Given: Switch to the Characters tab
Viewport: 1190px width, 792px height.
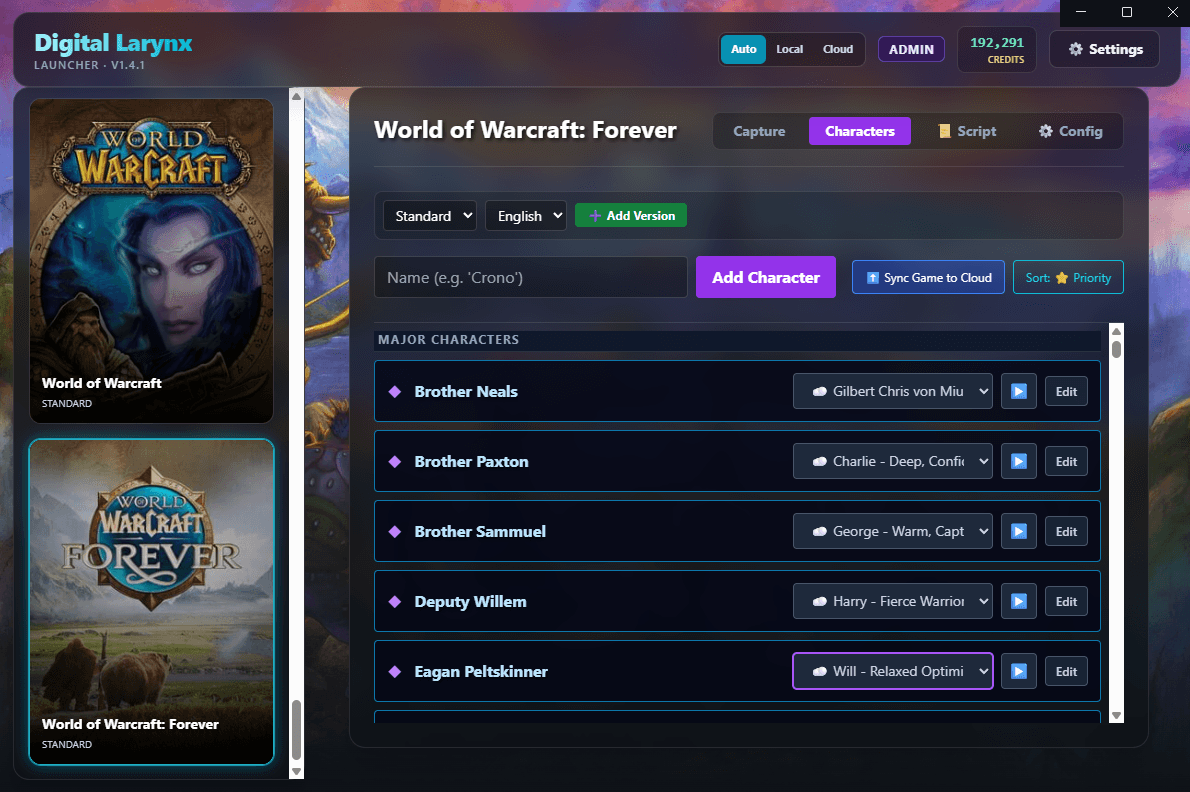Looking at the screenshot, I should [x=860, y=131].
